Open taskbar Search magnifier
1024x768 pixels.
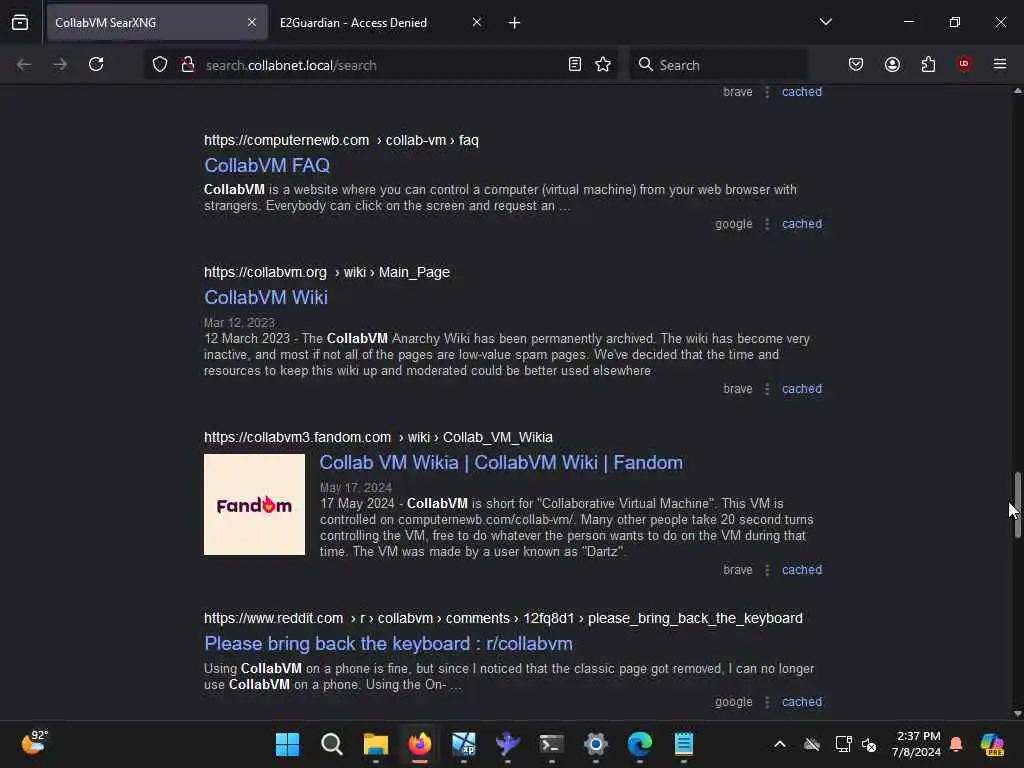click(x=332, y=744)
